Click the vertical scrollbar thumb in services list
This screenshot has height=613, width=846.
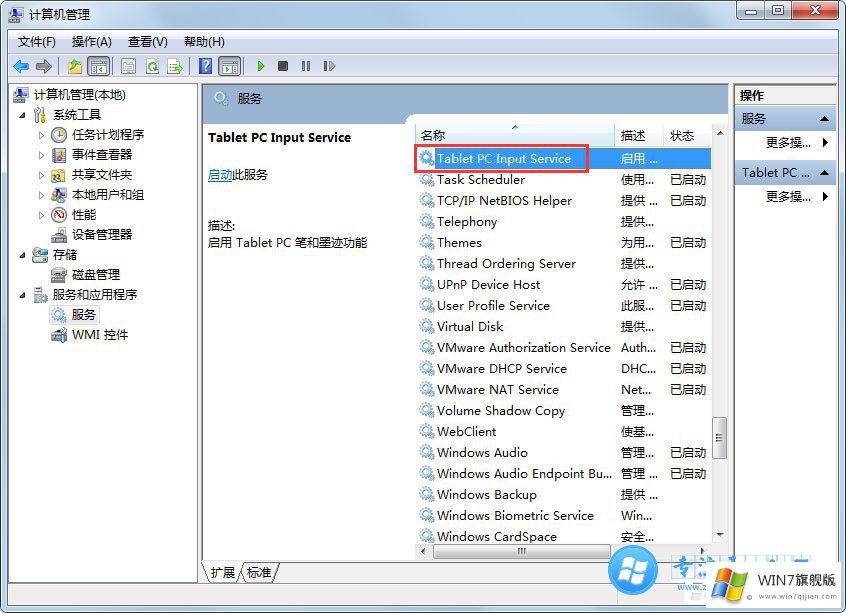tap(719, 438)
